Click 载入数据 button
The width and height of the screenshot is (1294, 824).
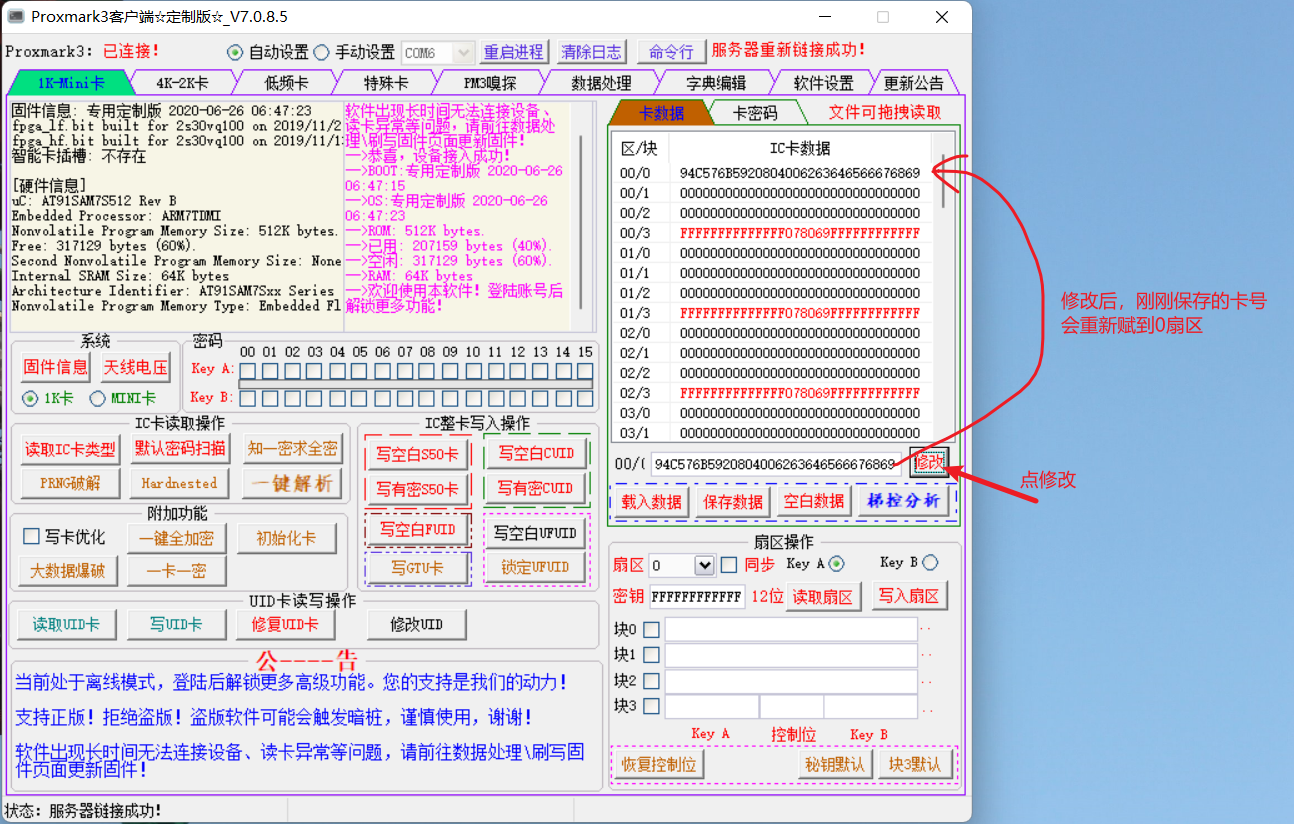651,501
